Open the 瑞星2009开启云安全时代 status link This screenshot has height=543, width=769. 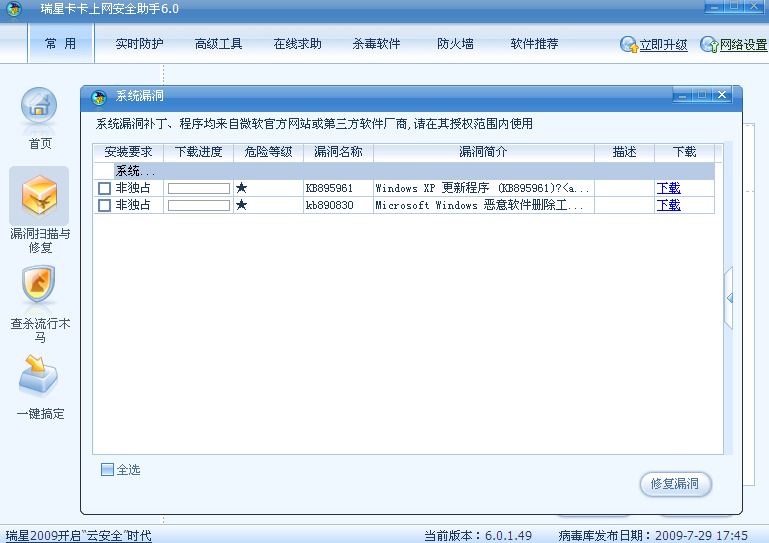pyautogui.click(x=78, y=535)
